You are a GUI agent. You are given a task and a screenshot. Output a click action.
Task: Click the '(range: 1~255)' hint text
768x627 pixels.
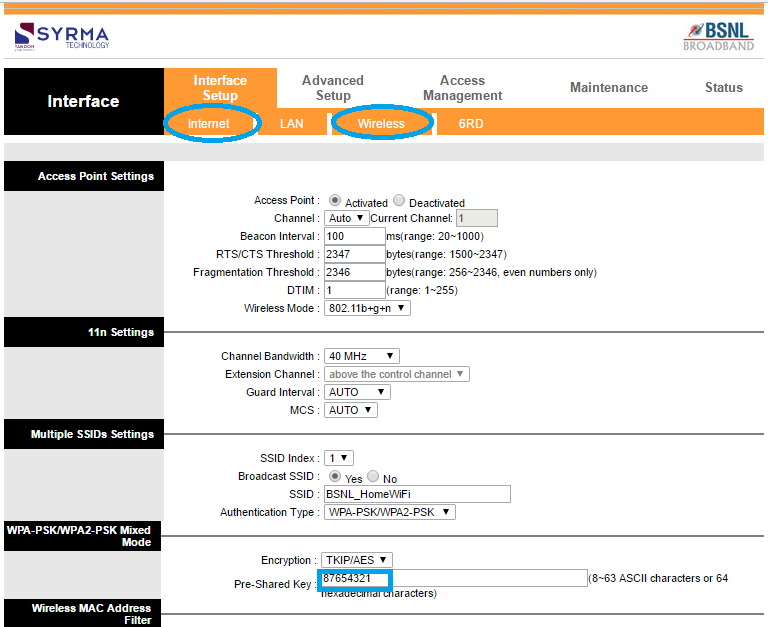pyautogui.click(x=422, y=290)
